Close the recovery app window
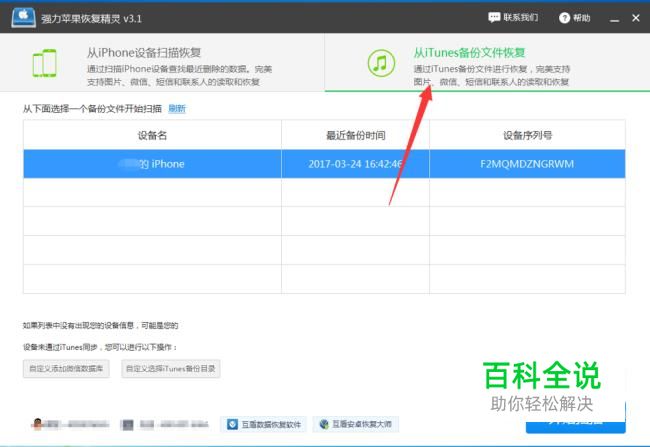The width and height of the screenshot is (650, 447). point(636,18)
